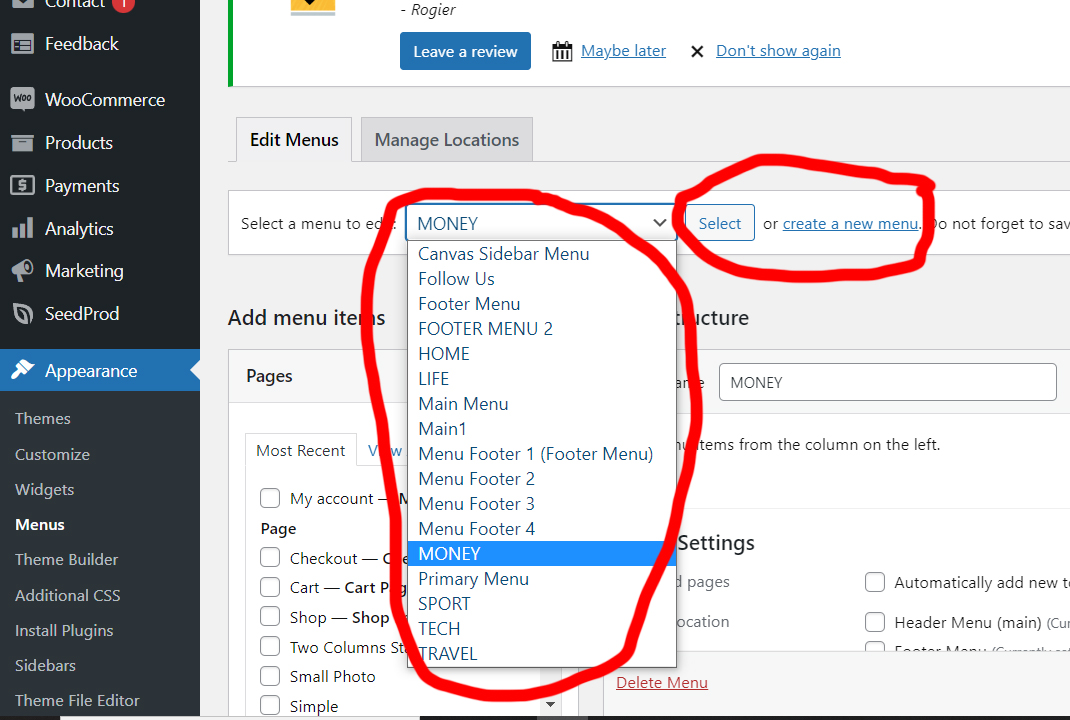Click the Contact notification badge

(124, 4)
